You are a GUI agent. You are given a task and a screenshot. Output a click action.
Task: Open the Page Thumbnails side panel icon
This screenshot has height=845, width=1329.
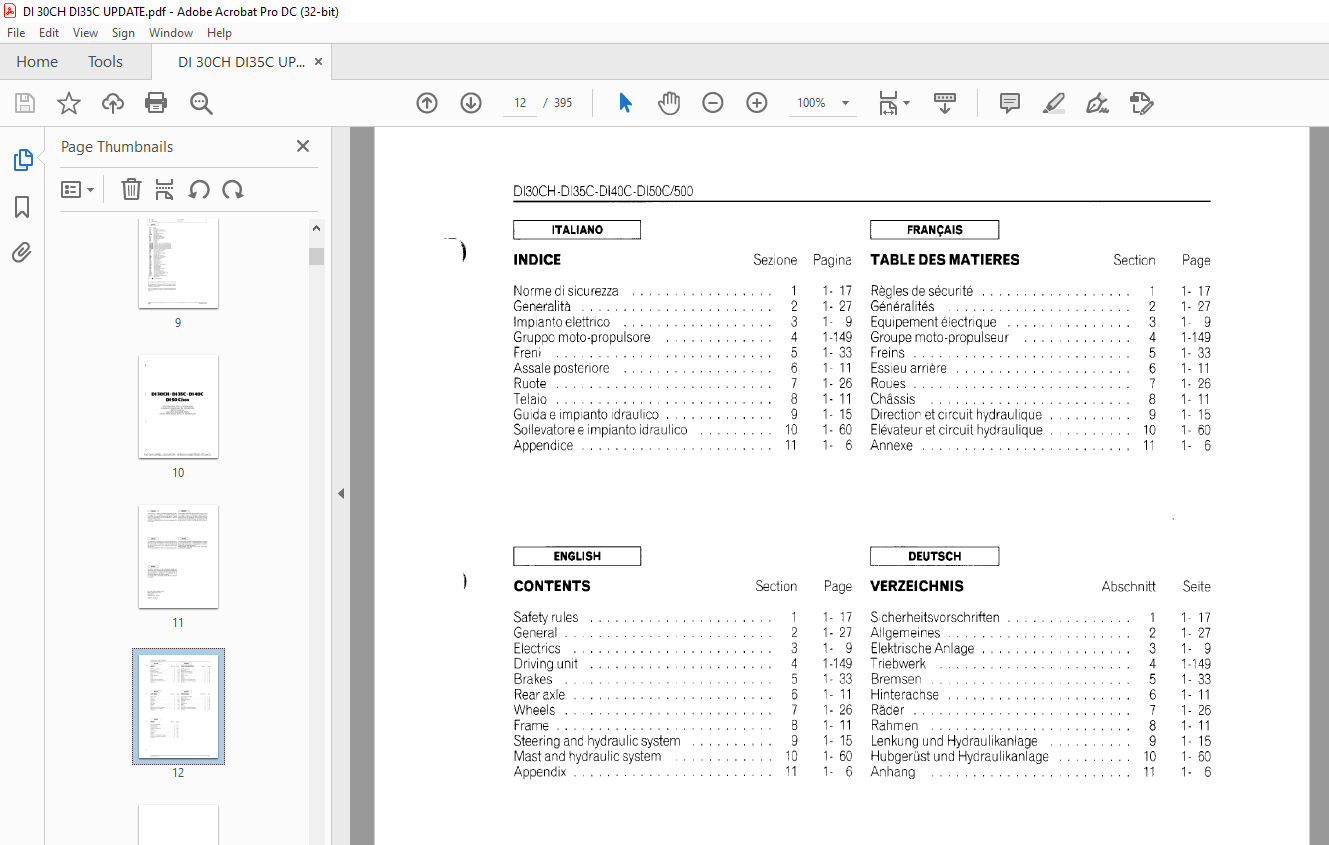(x=22, y=160)
